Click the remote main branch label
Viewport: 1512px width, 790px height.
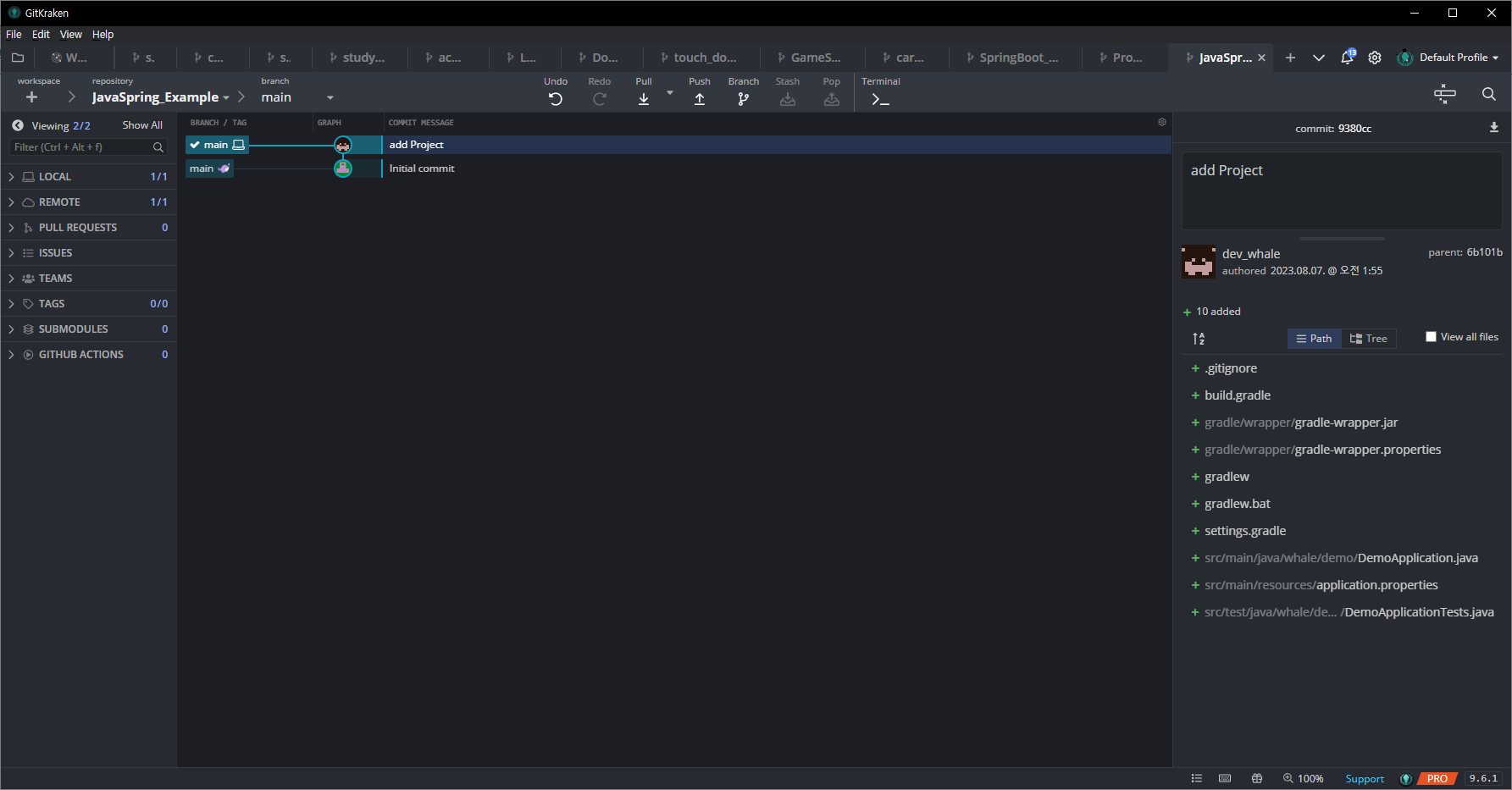209,168
